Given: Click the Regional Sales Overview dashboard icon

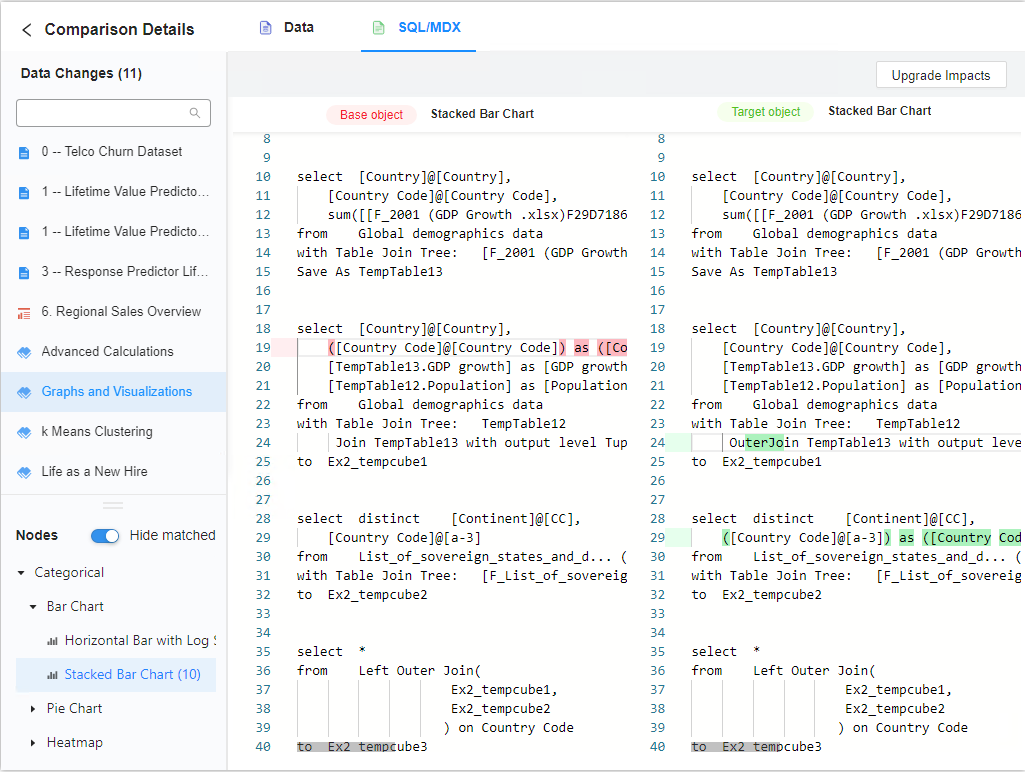Looking at the screenshot, I should pyautogui.click(x=24, y=312).
